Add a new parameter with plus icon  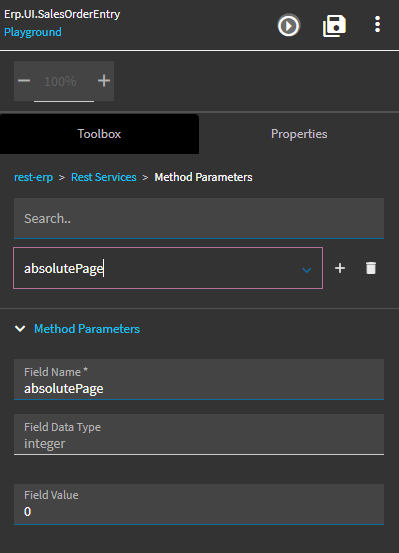(340, 268)
